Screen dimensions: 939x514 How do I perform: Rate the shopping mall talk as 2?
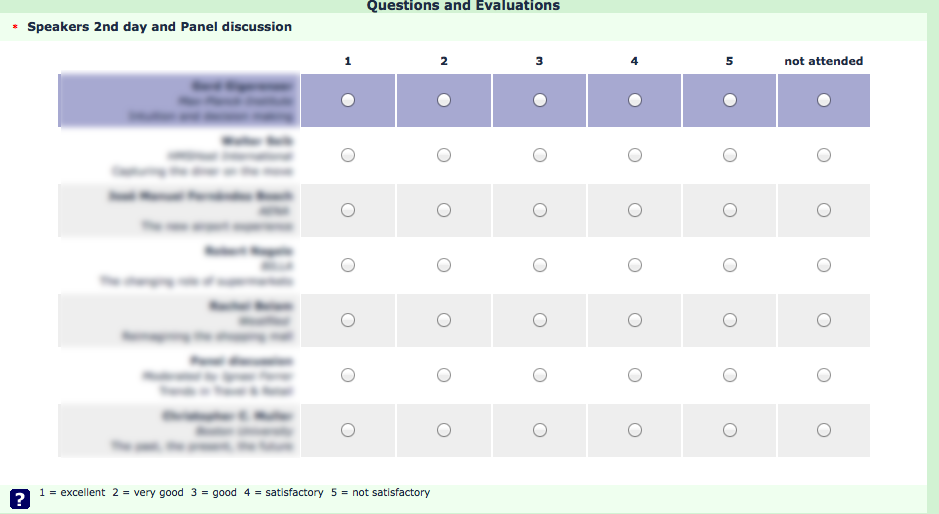[x=444, y=320]
